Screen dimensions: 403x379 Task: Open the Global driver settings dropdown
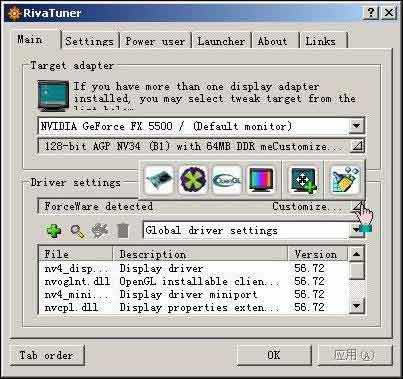point(357,230)
